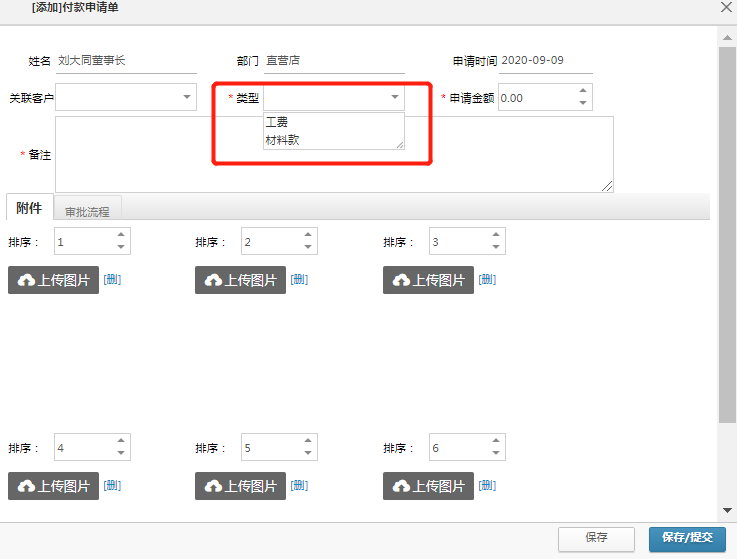This screenshot has height=559, width=737.
Task: Click the dialog's vertical scrollbar
Action: (727, 230)
